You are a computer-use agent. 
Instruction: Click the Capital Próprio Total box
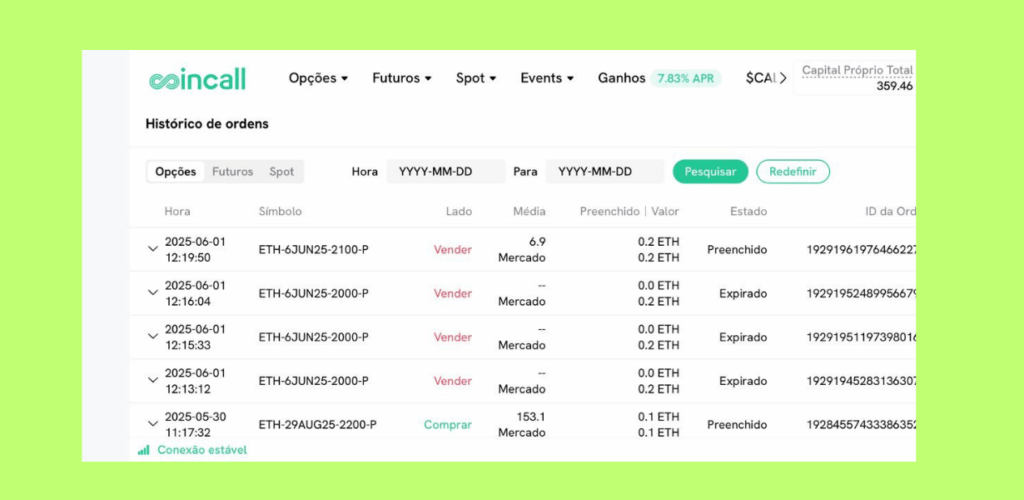point(854,78)
